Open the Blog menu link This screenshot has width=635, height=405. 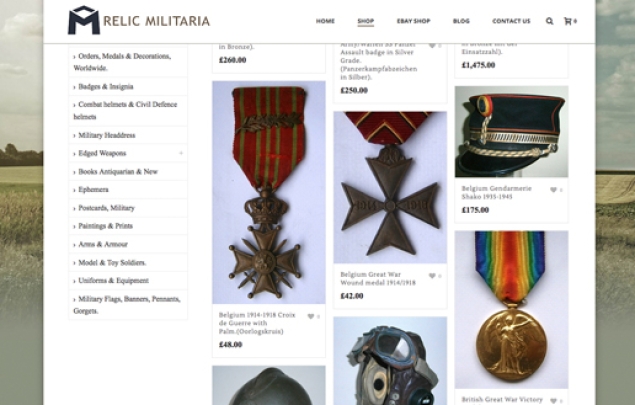(461, 21)
